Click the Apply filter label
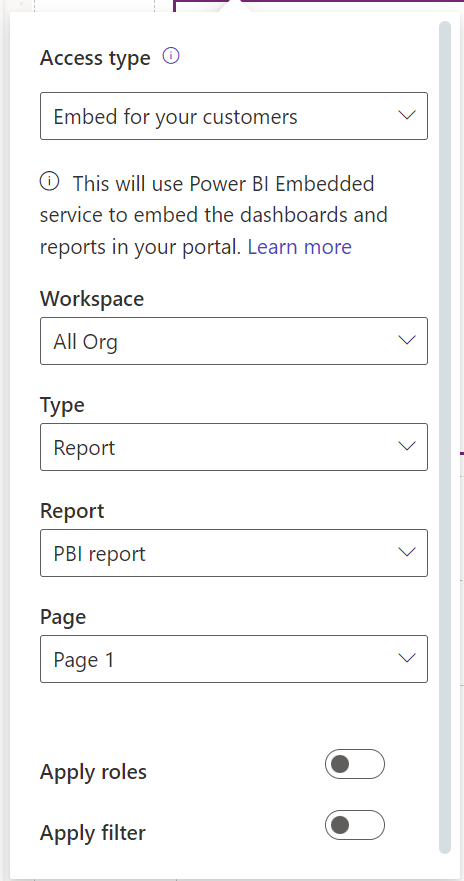This screenshot has width=464, height=881. coord(93,833)
